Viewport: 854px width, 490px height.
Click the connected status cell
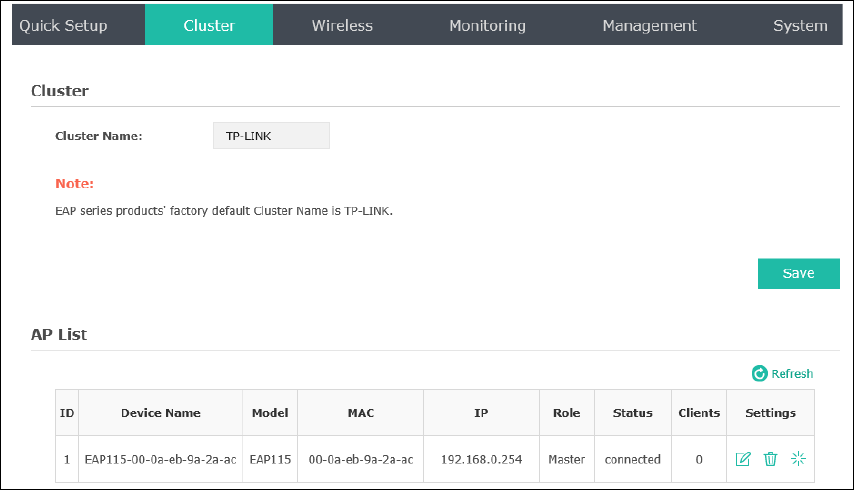pos(632,460)
